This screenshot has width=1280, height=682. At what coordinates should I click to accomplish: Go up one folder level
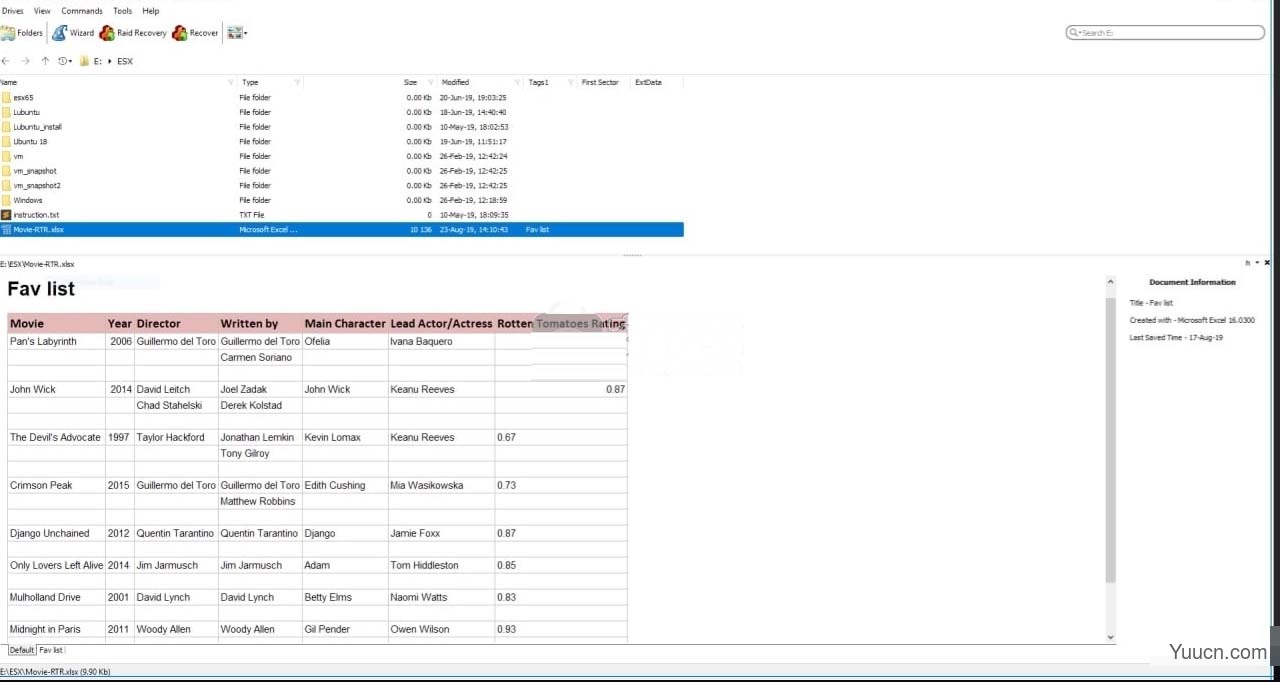pyautogui.click(x=45, y=61)
